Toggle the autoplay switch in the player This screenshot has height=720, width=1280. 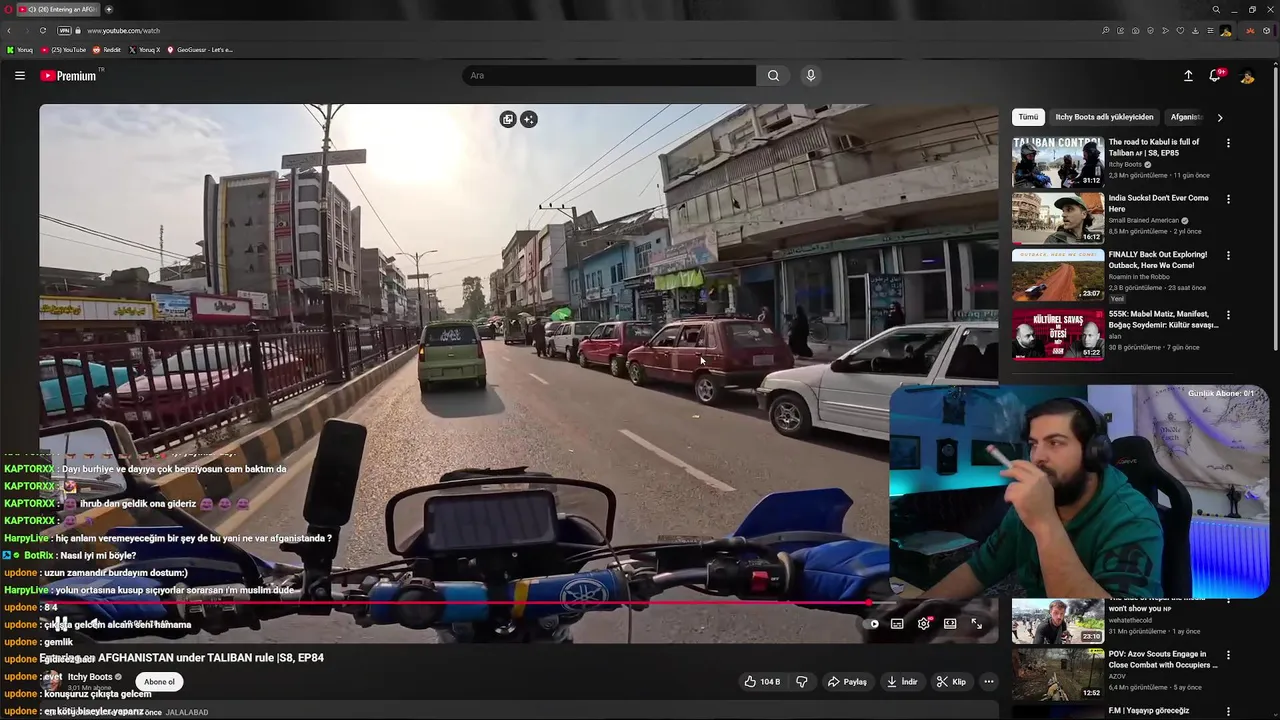873,624
